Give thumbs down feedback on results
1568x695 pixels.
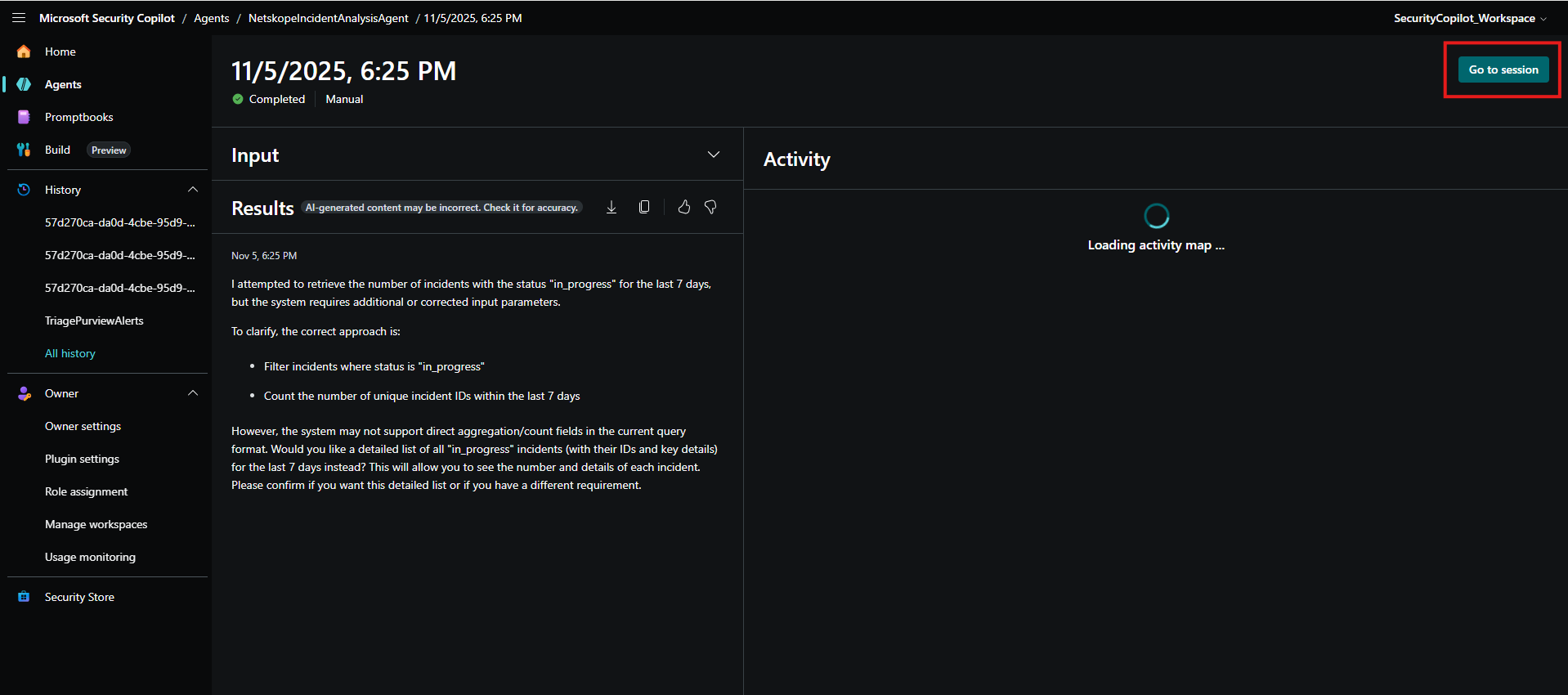tap(710, 208)
